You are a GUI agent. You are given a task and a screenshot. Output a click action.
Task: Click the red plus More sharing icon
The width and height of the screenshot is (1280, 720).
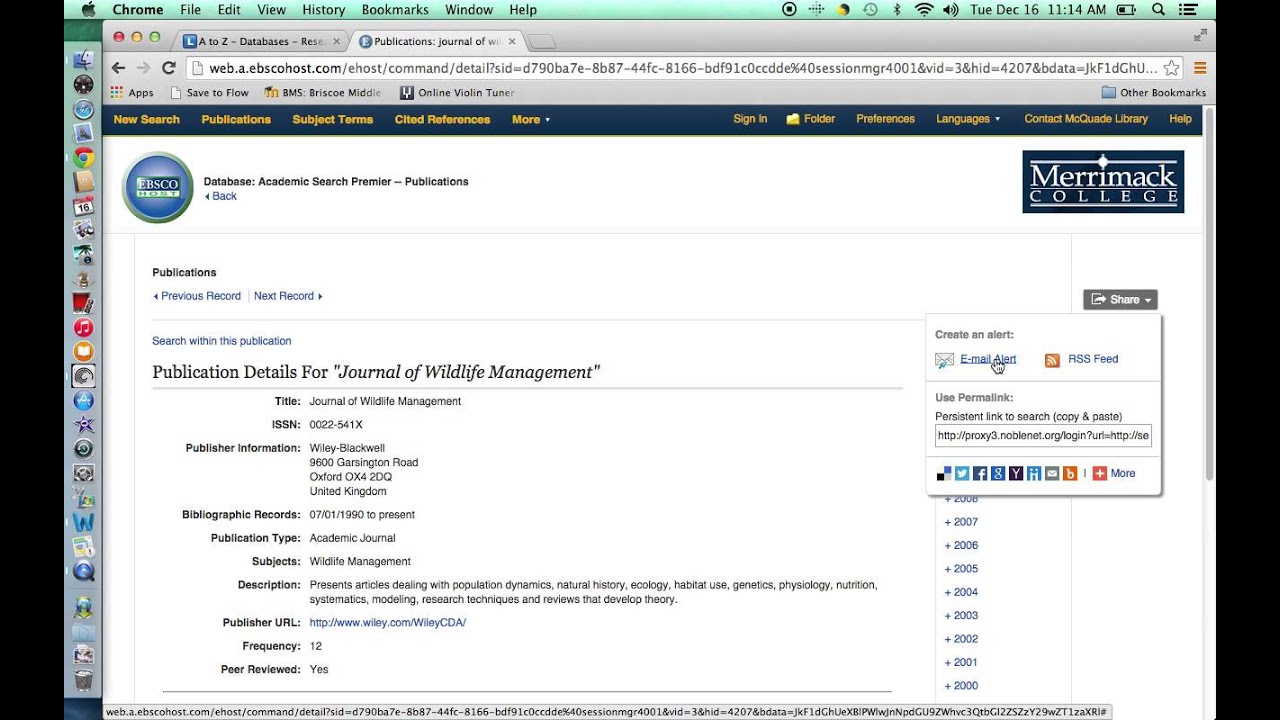coord(1099,473)
